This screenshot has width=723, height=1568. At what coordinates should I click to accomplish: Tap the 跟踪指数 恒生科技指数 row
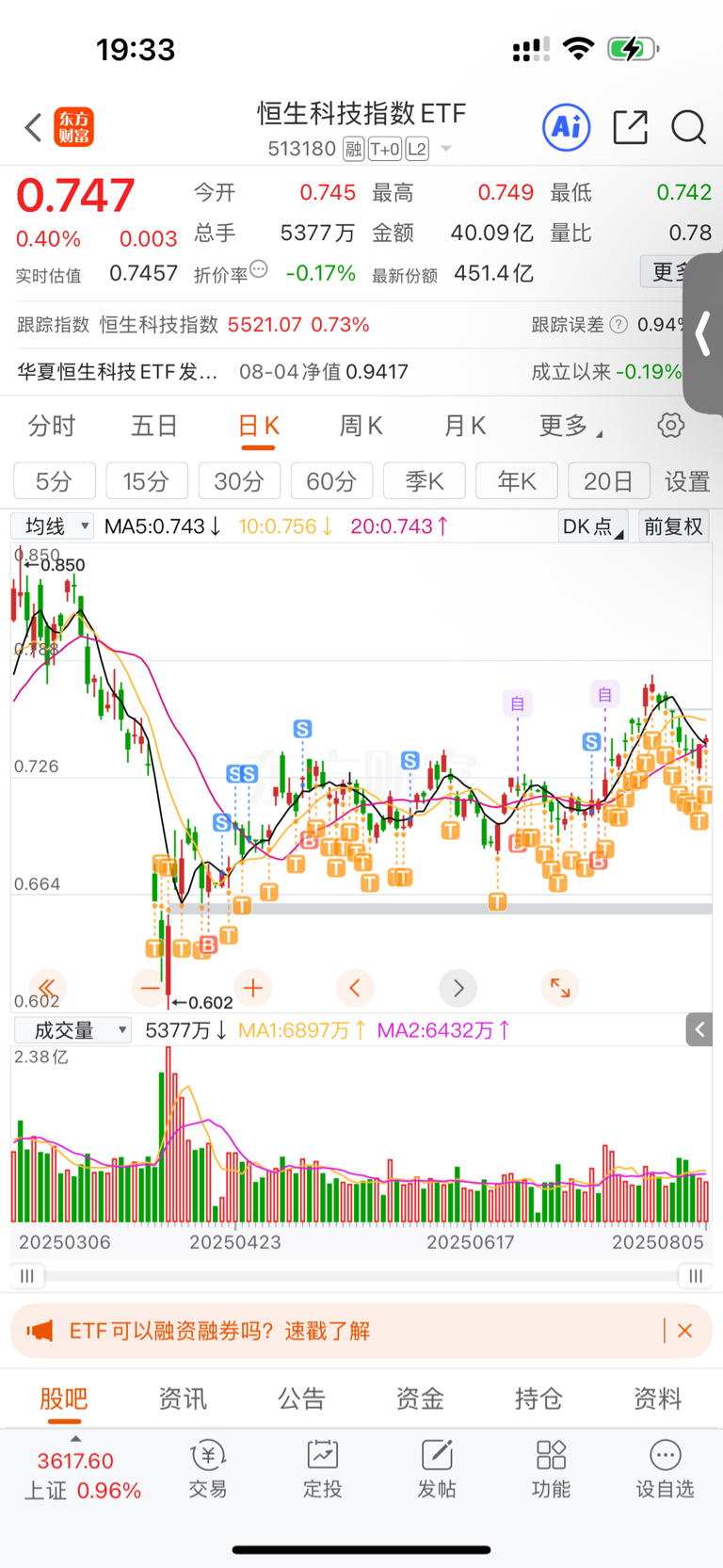coord(193,325)
